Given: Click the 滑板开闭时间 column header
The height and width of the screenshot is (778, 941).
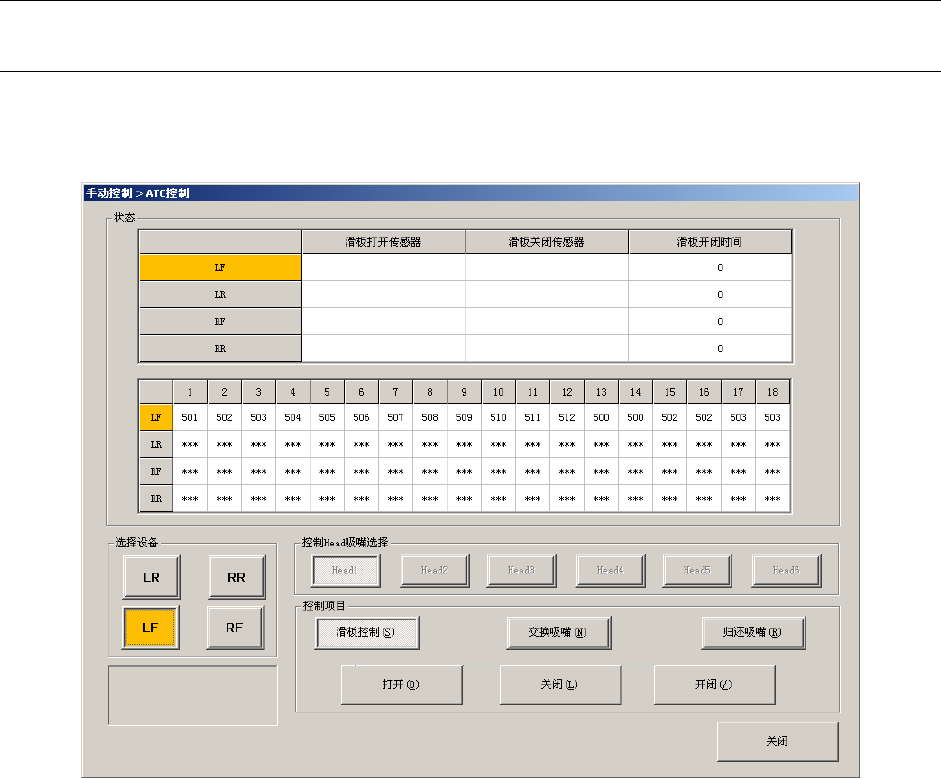Looking at the screenshot, I should 710,242.
